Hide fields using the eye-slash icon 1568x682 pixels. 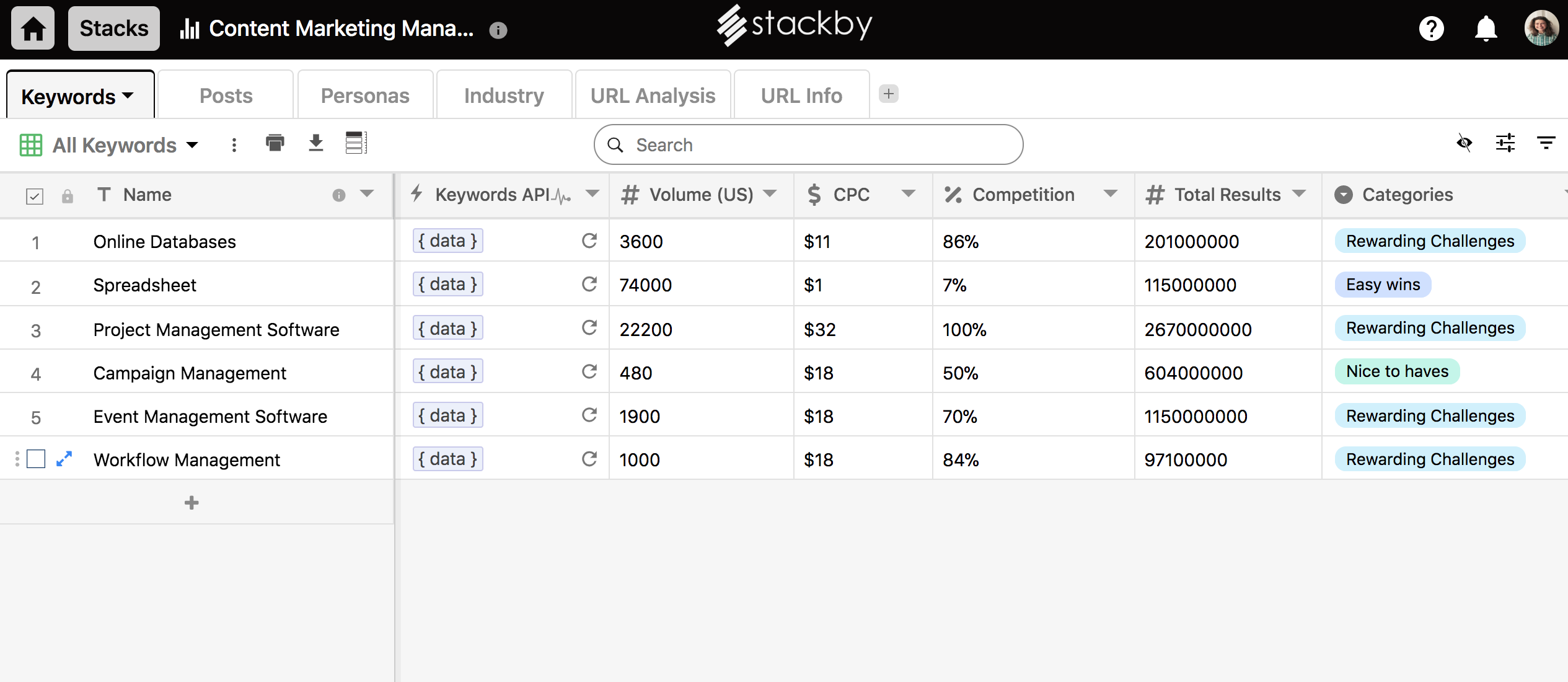[1464, 143]
